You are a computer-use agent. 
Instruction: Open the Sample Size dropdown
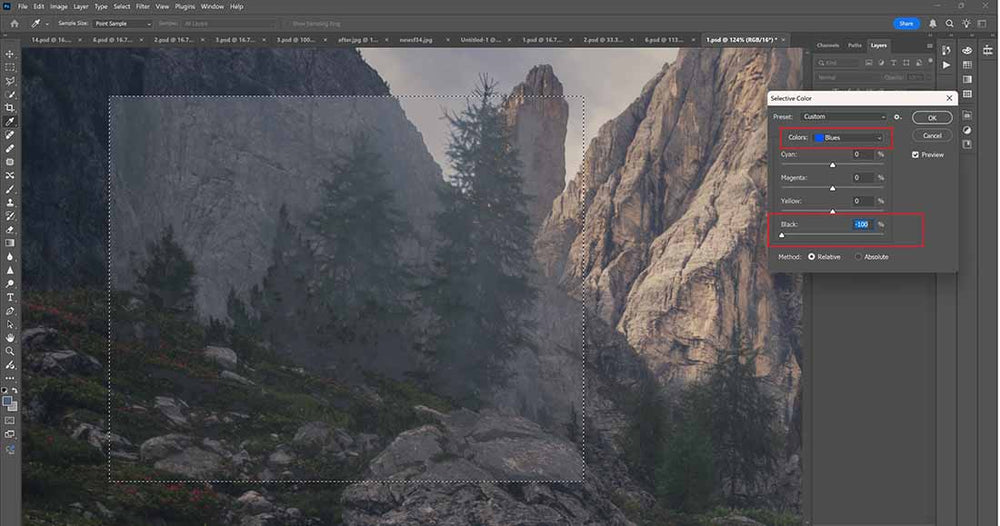[x=122, y=24]
